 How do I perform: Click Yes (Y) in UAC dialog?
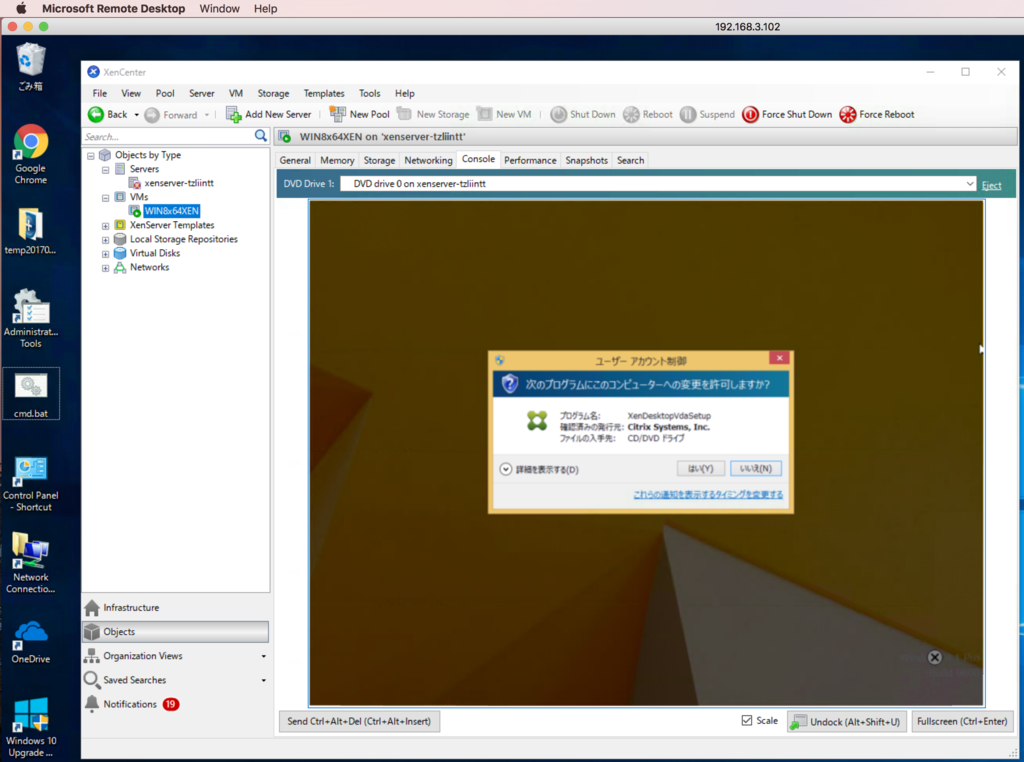pos(701,469)
